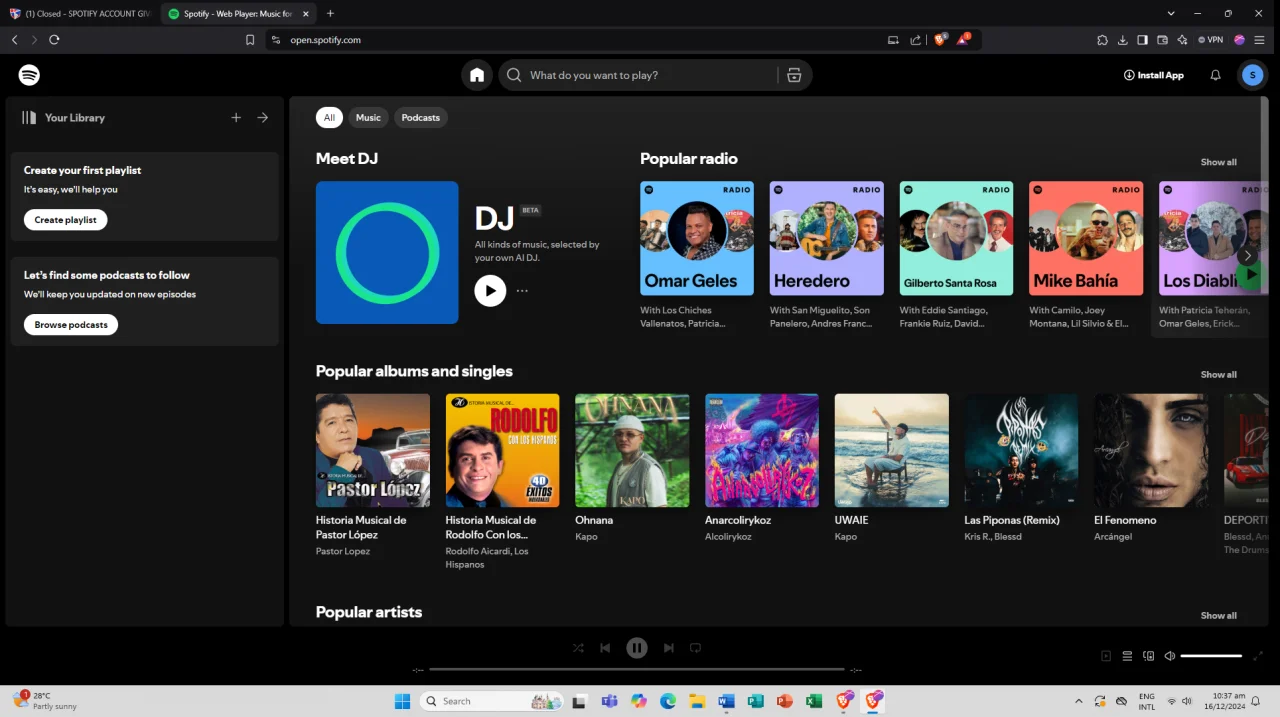1280x717 pixels.
Task: Open Excel from the taskbar
Action: click(814, 701)
